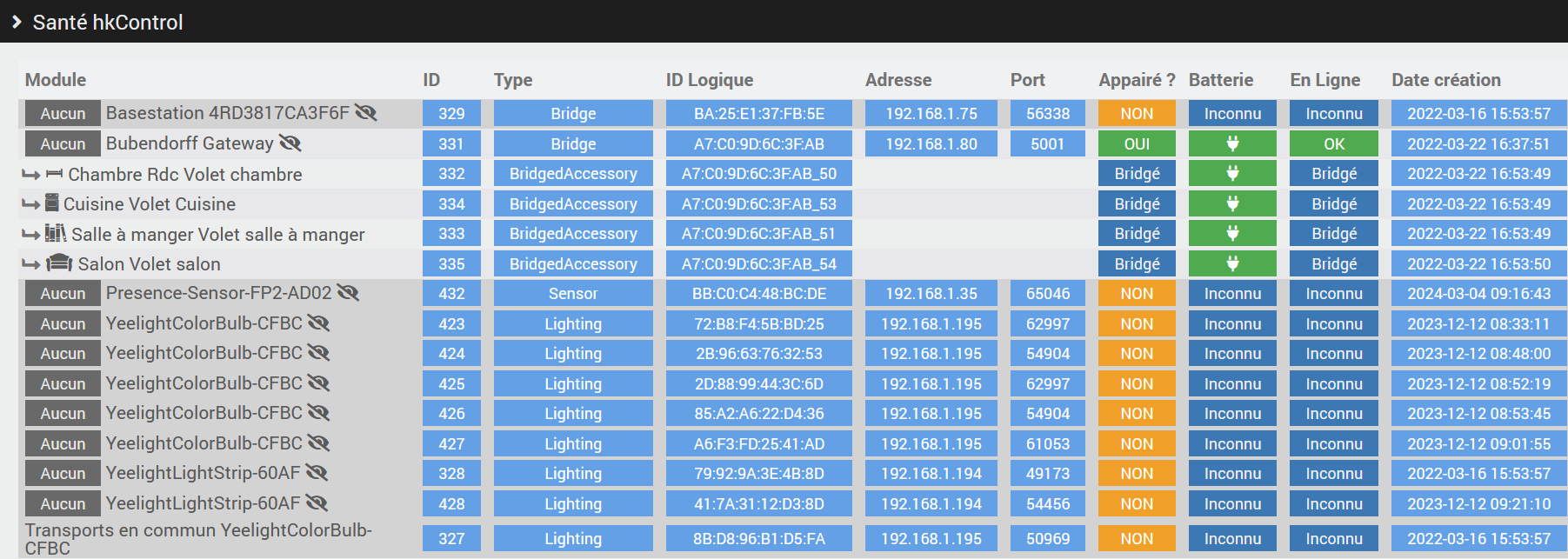The height and width of the screenshot is (559, 1568).
Task: Click the En Ligne column header
Action: [1325, 80]
